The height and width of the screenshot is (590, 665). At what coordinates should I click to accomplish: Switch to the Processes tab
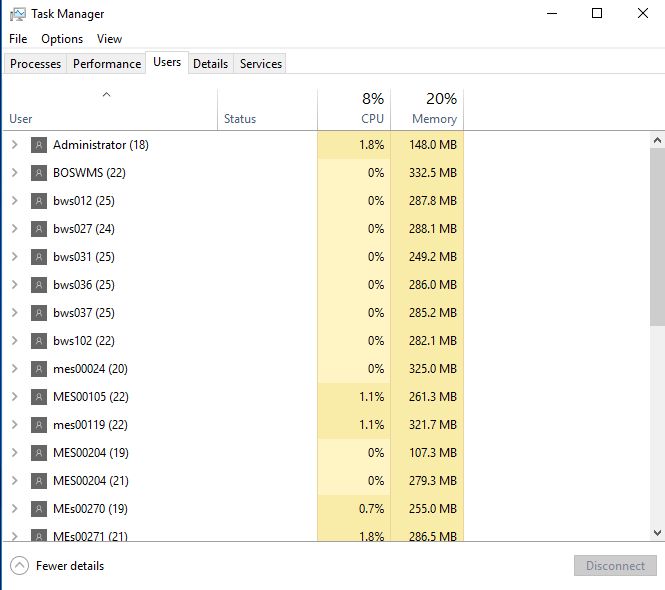coord(36,64)
